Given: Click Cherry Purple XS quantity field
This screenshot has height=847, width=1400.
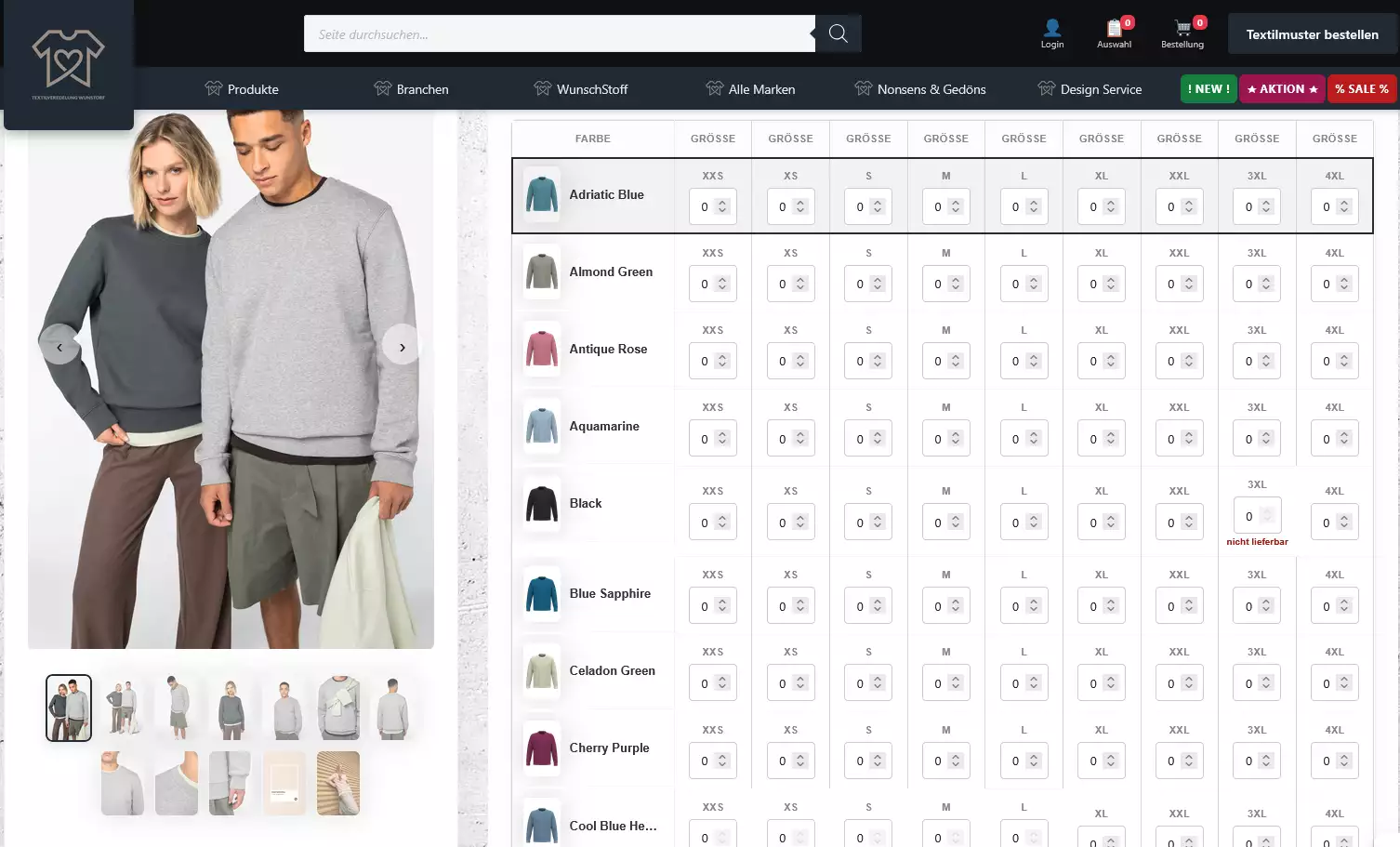Looking at the screenshot, I should tap(791, 760).
